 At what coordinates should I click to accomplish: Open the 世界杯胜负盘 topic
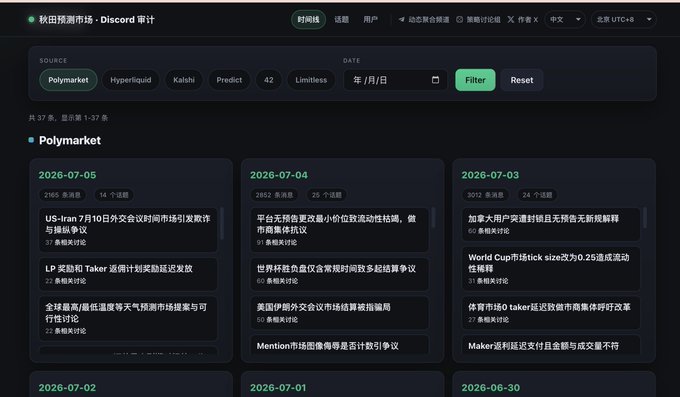pos(340,274)
